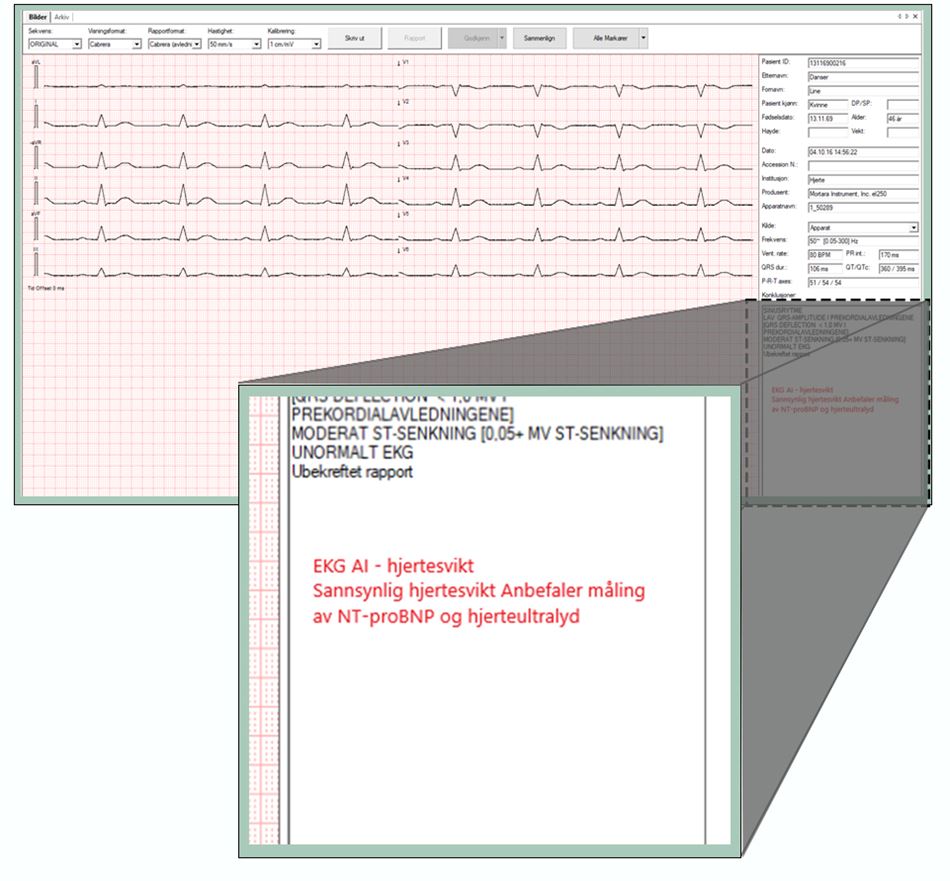Image resolution: width=950 pixels, height=881 pixels.
Task: Click the Pasient ID input field
Action: coord(865,61)
